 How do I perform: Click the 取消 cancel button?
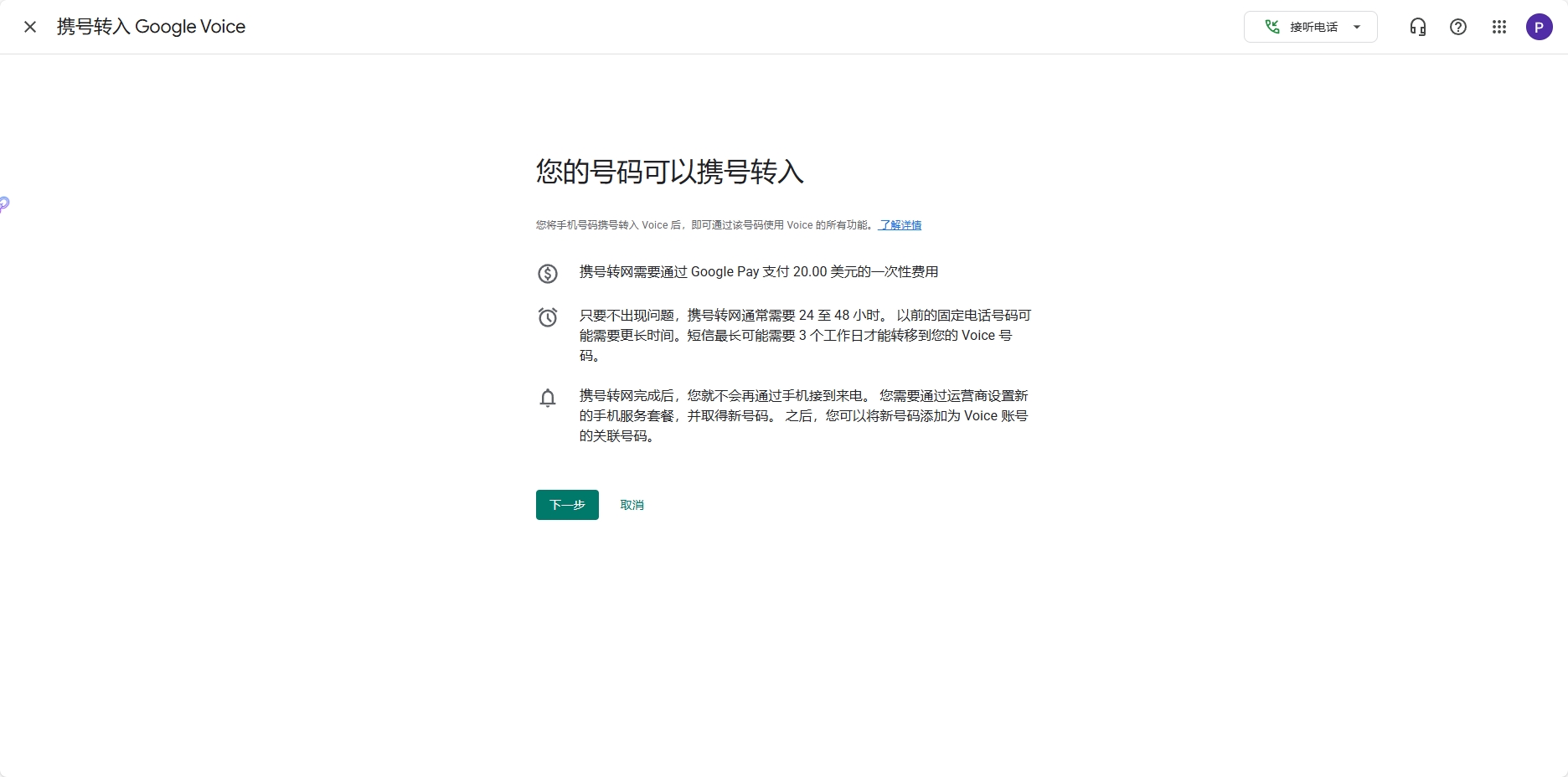point(632,505)
